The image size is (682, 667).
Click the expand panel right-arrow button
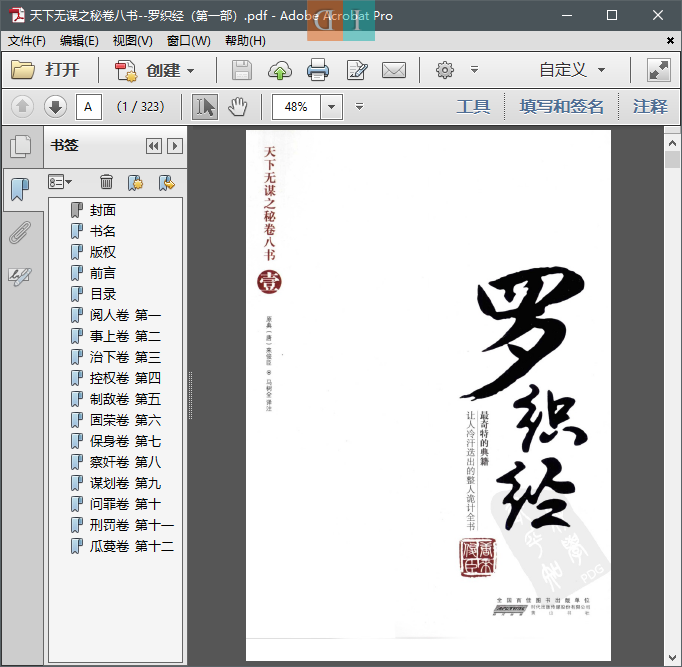[175, 146]
